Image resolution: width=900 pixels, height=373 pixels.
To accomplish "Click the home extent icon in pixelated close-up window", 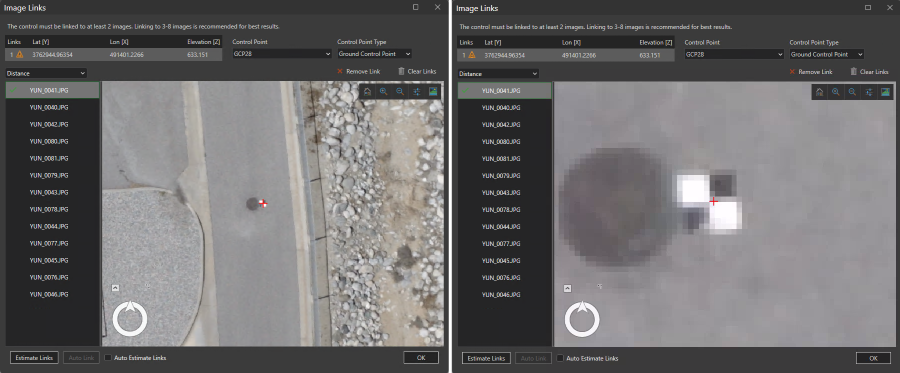I will 820,92.
